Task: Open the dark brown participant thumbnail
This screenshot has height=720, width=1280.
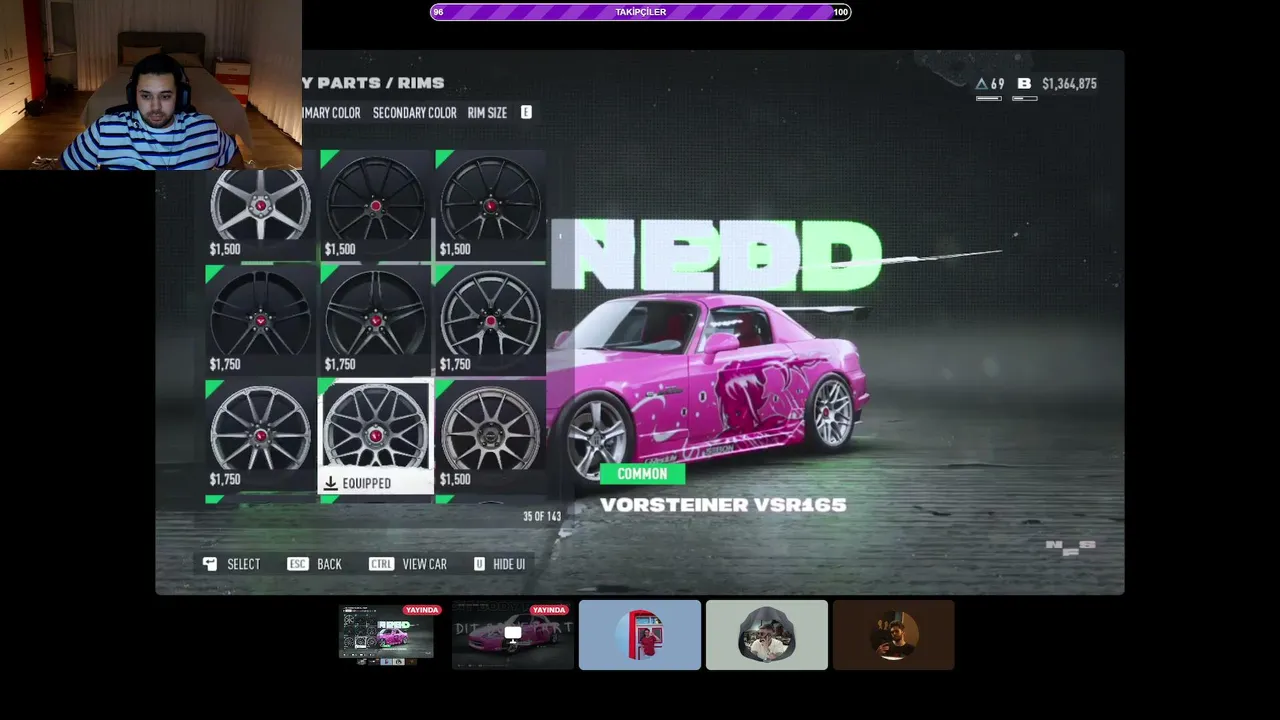Action: click(x=893, y=635)
